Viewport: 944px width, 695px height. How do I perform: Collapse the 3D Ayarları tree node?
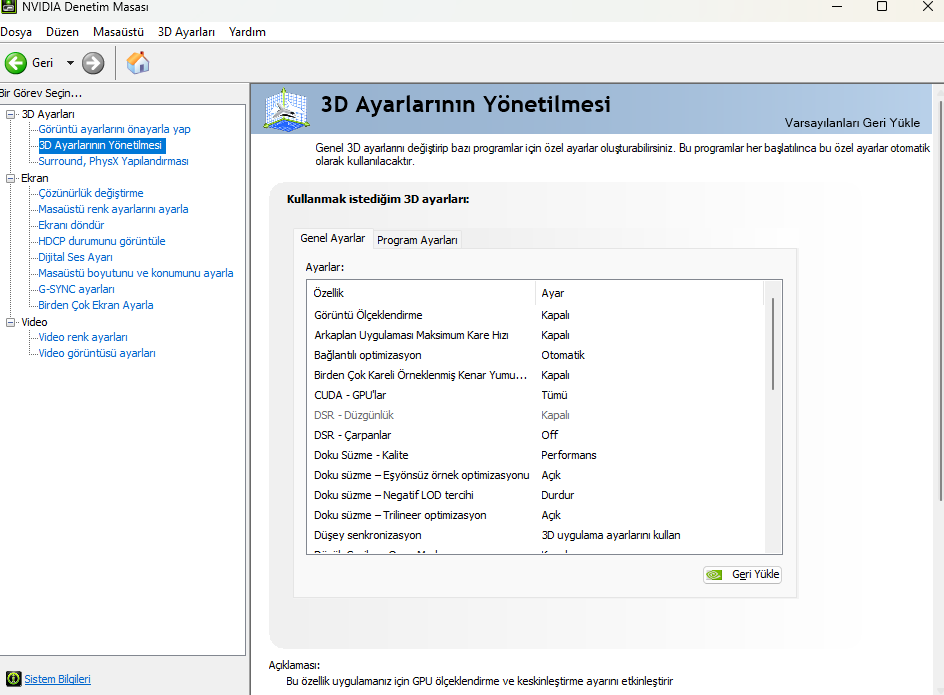point(10,114)
